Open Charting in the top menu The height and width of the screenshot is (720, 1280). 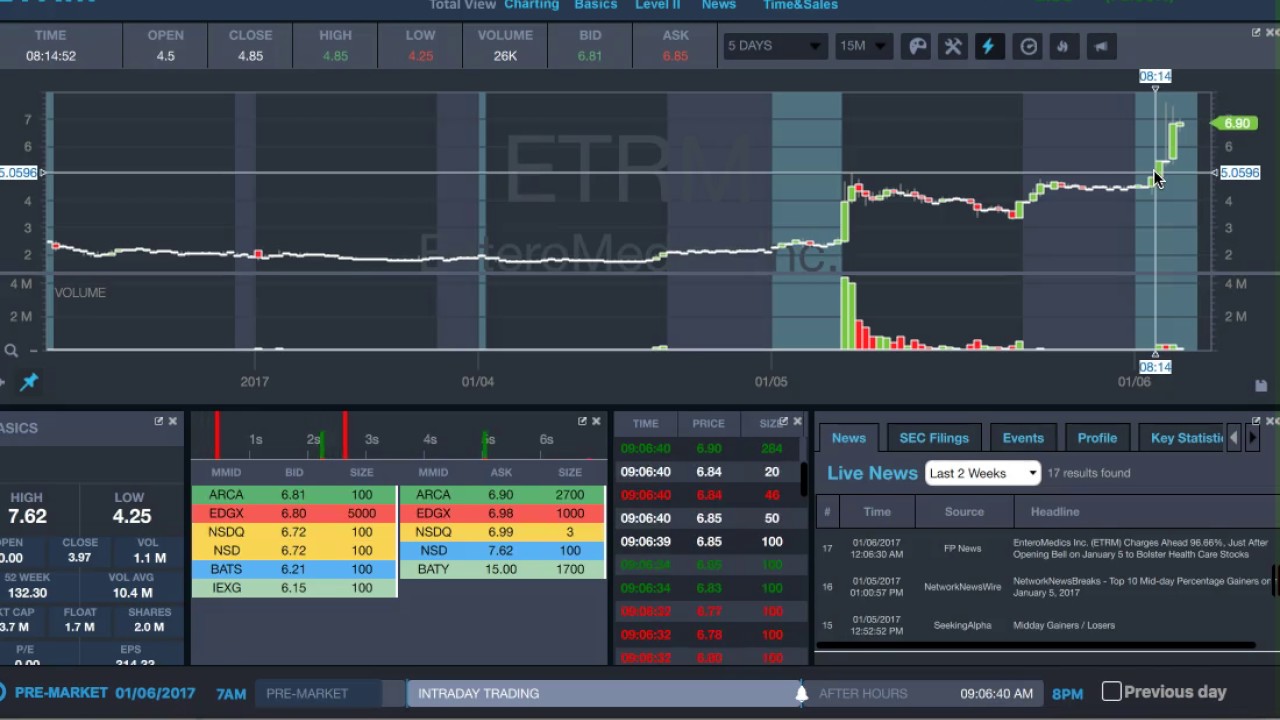[531, 5]
